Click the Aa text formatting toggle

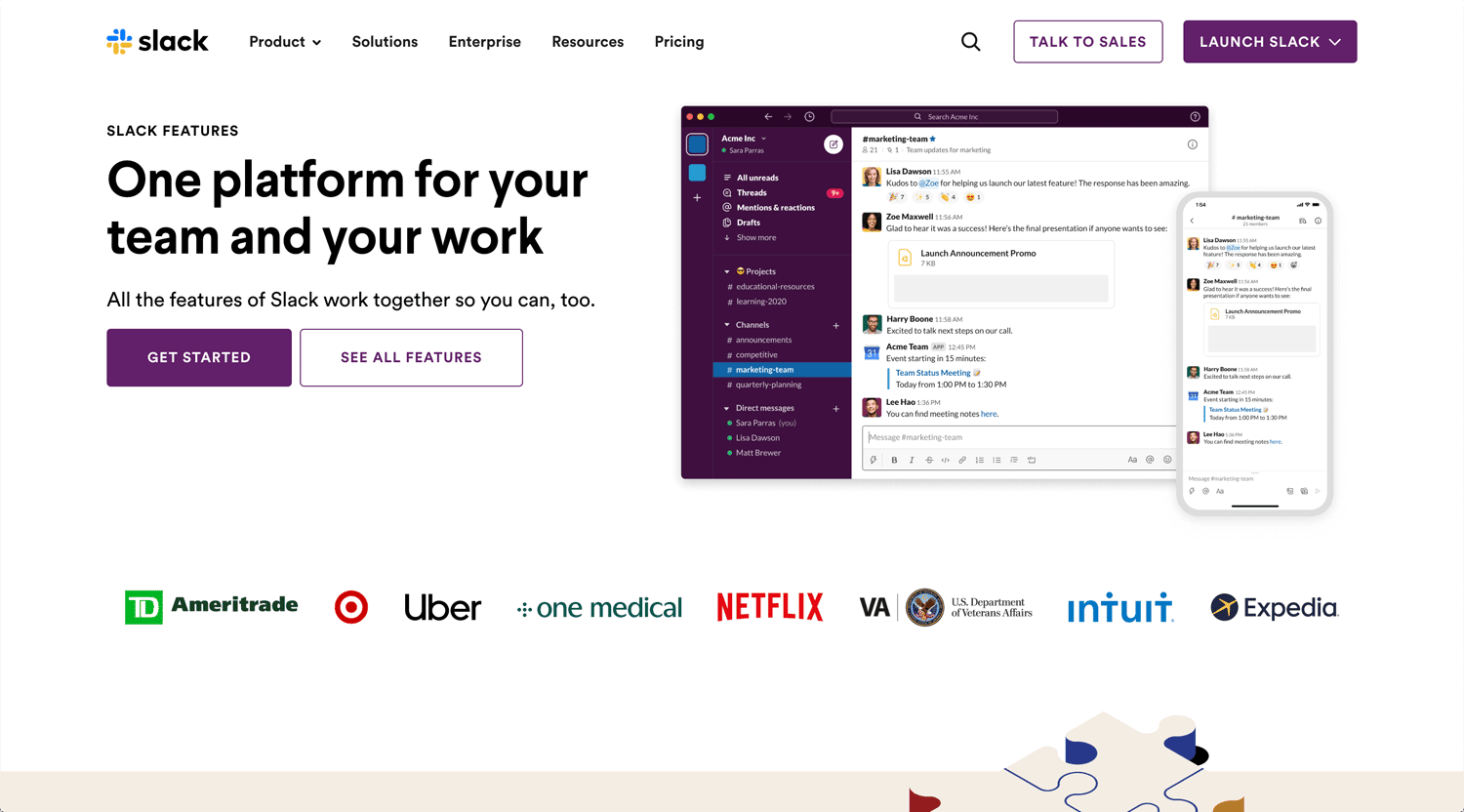(x=1132, y=460)
